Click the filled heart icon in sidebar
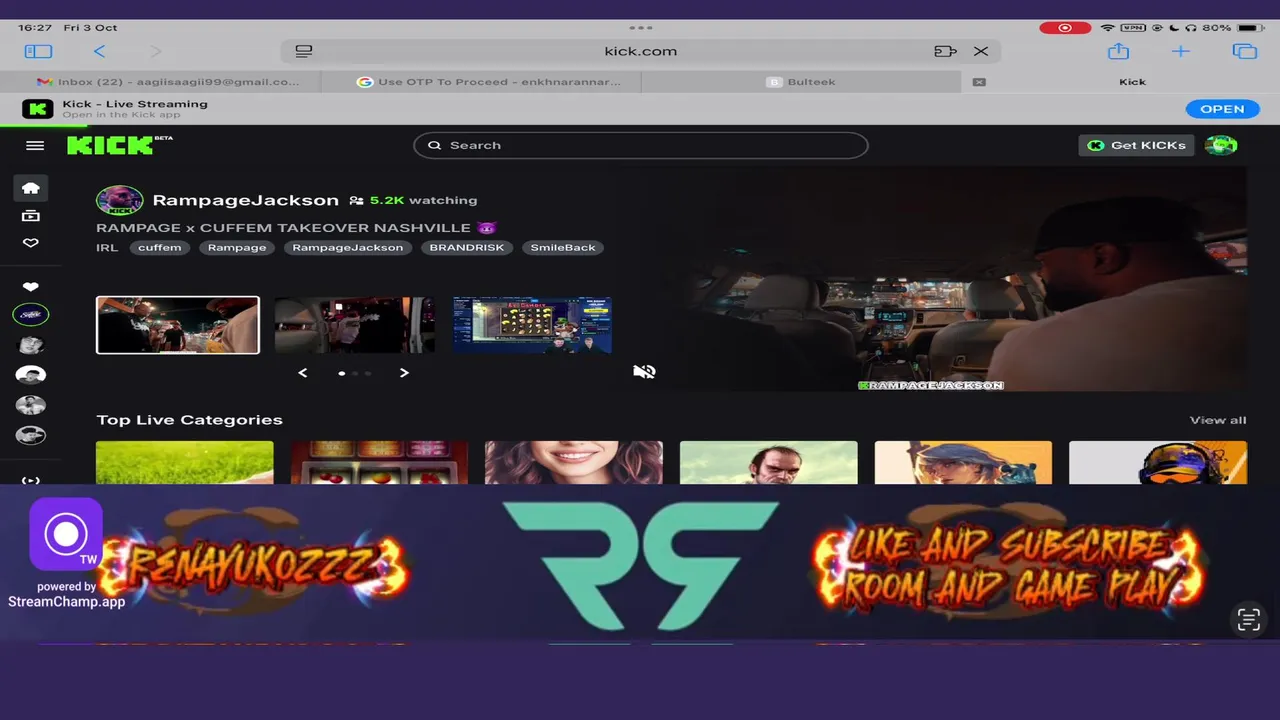 [x=31, y=287]
